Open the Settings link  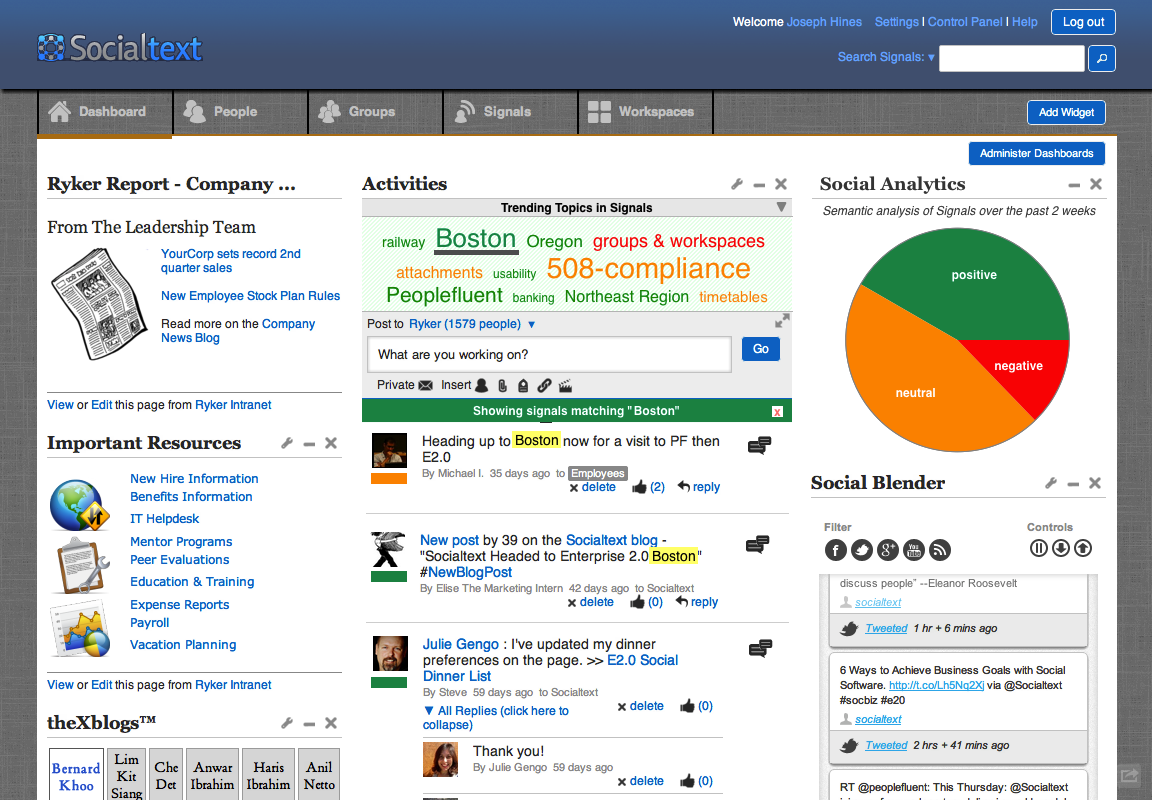896,22
